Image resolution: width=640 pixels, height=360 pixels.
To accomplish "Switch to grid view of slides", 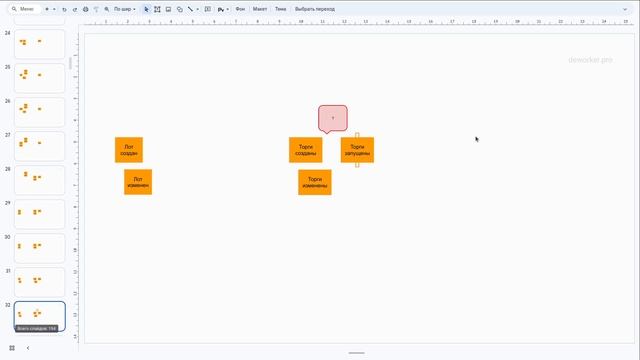I will click(12, 348).
